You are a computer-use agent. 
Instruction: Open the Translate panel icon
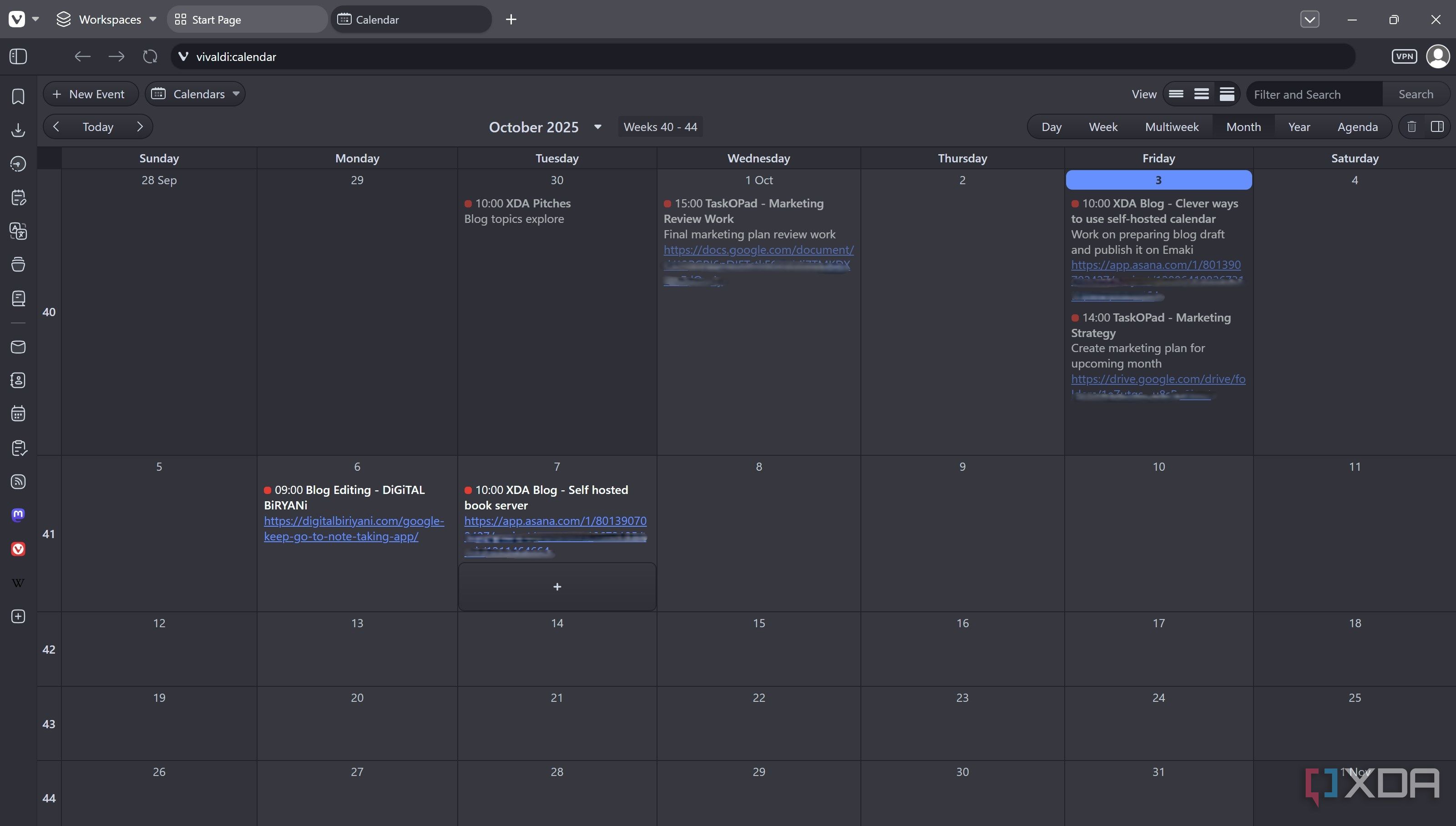(x=18, y=231)
